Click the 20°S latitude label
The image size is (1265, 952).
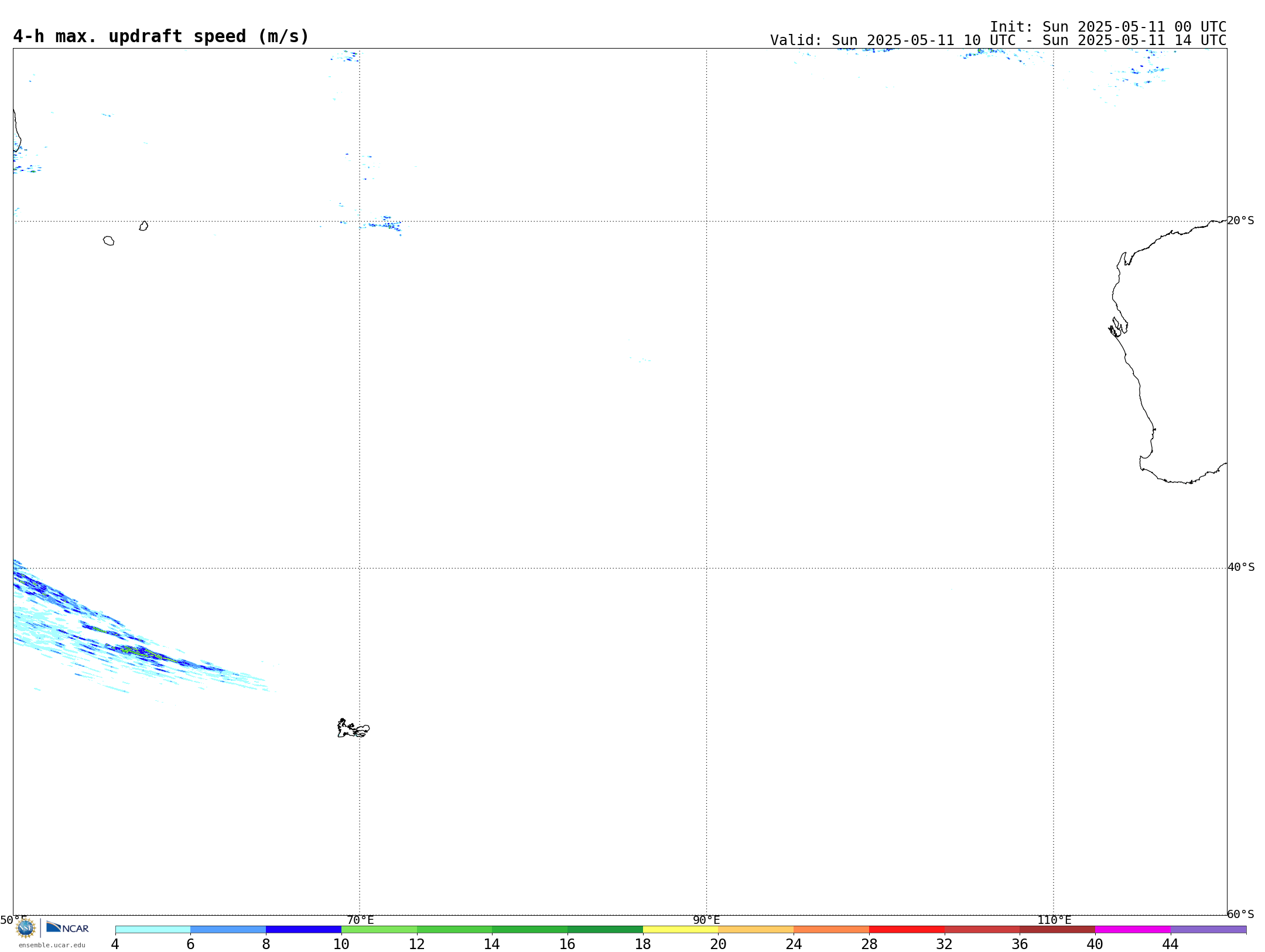[1241, 221]
